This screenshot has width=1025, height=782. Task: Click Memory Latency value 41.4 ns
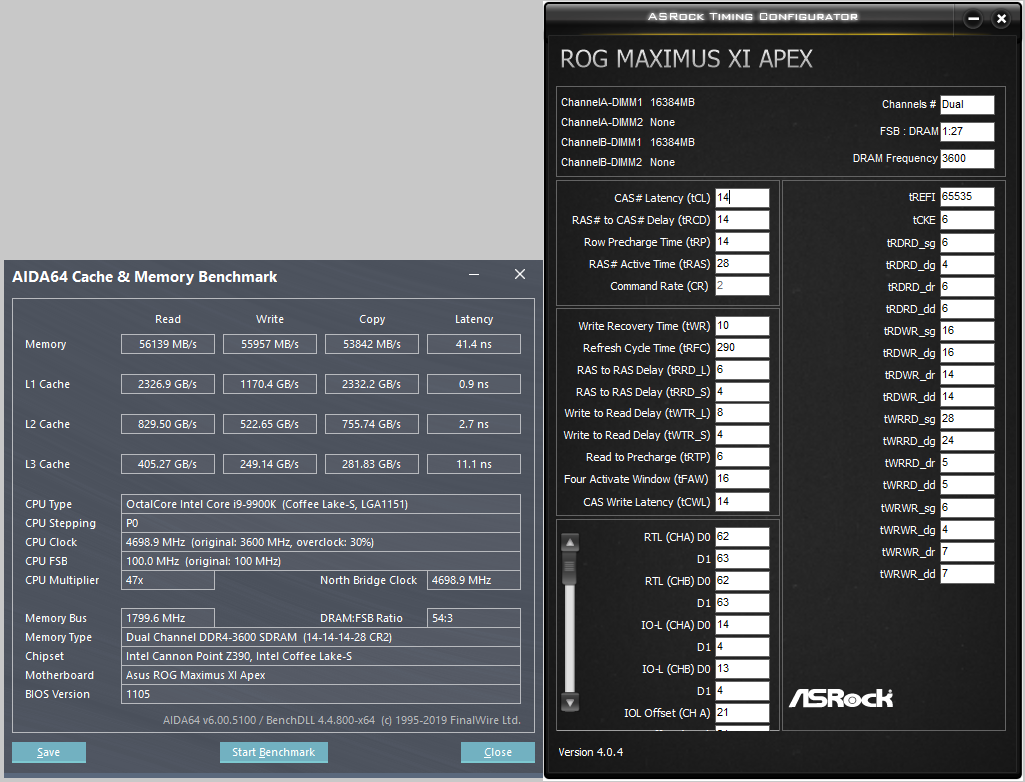pyautogui.click(x=474, y=344)
